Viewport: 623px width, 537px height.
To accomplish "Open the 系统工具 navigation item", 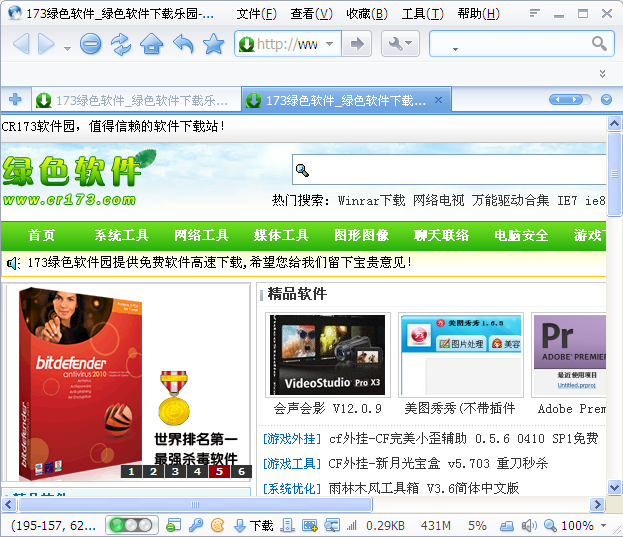I will (122, 235).
